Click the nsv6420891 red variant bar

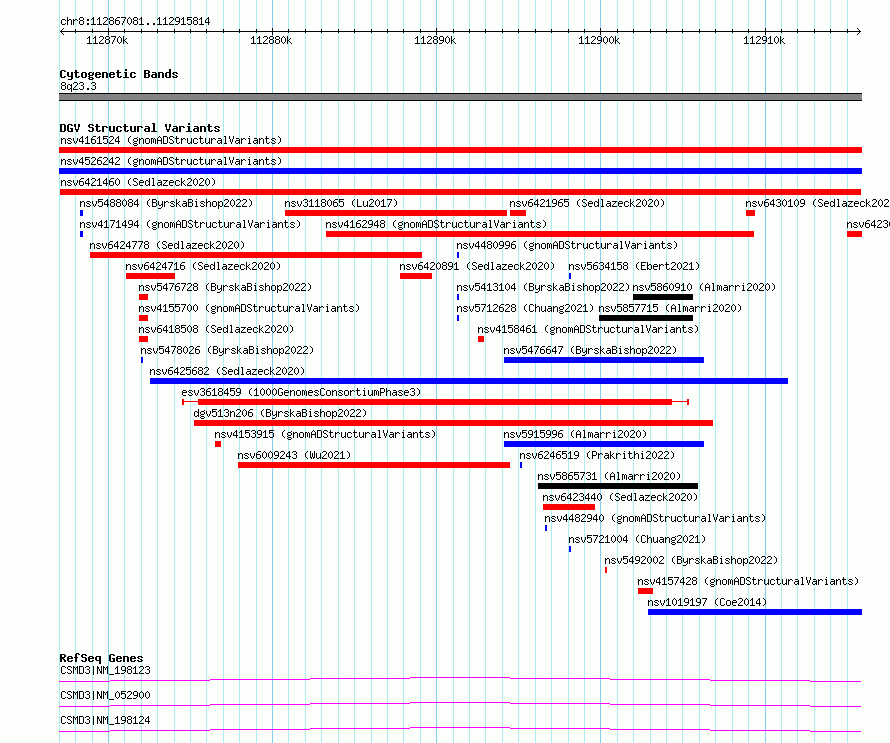point(416,276)
